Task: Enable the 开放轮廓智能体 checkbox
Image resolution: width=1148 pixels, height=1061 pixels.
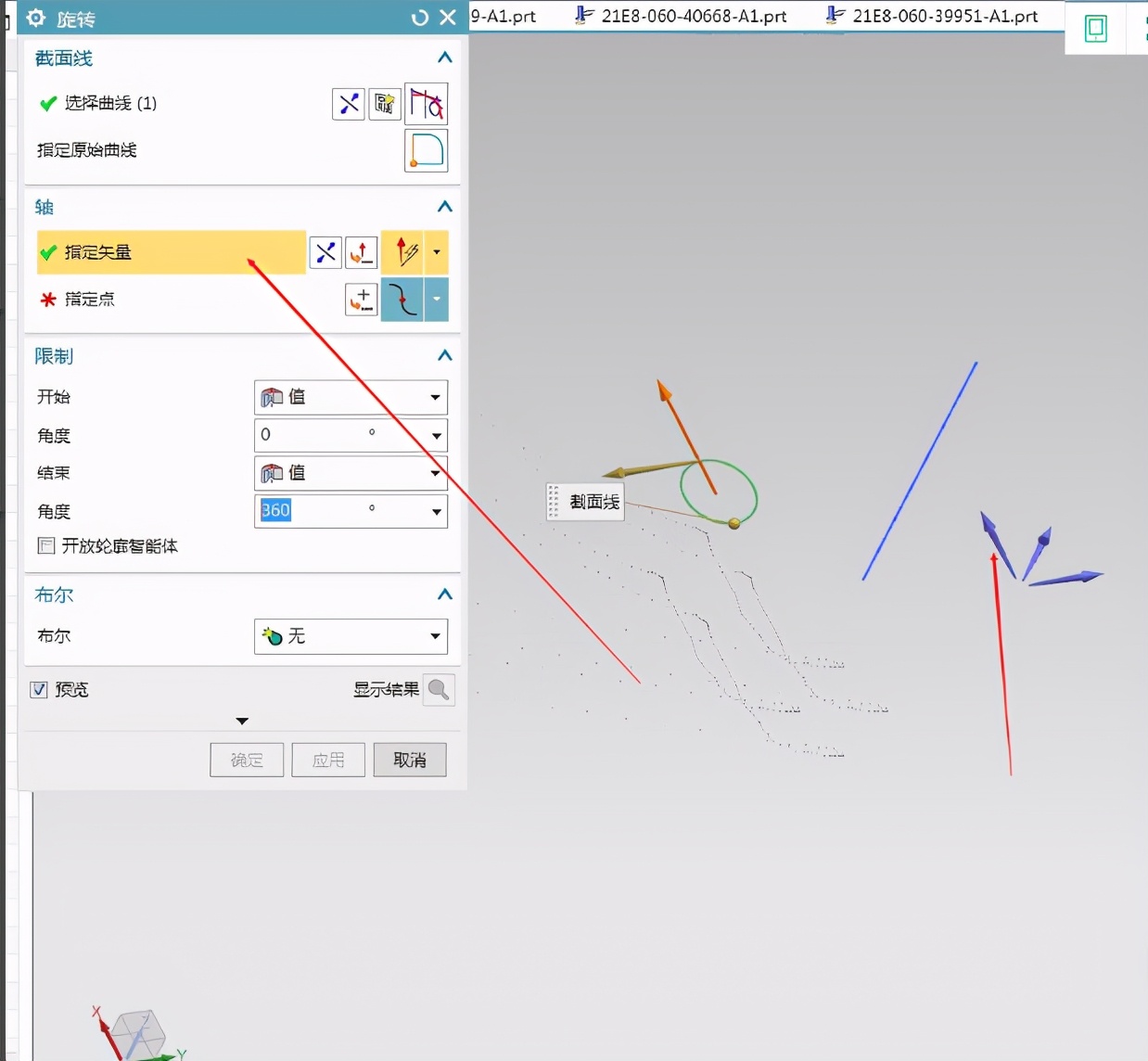Action: (45, 546)
